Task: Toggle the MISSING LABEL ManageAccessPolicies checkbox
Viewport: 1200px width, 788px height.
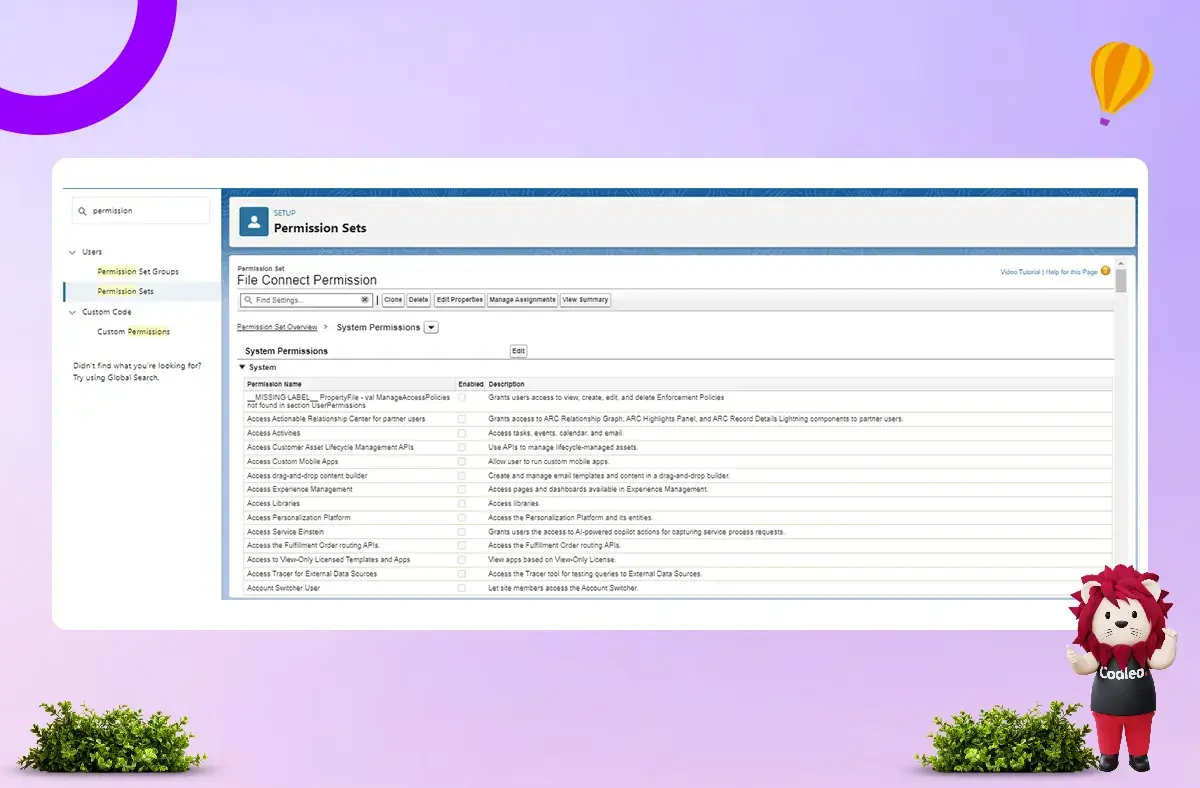Action: (461, 398)
